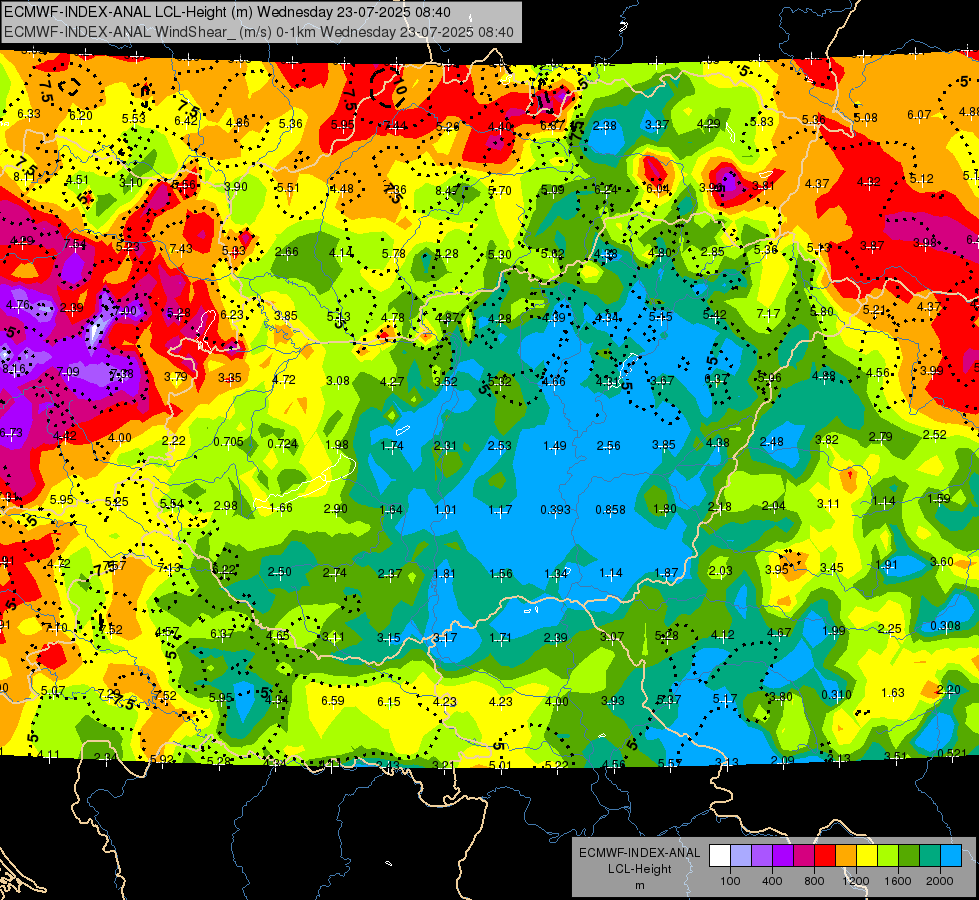Click the wind shear value 0.521
979x900 pixels.
point(952,753)
